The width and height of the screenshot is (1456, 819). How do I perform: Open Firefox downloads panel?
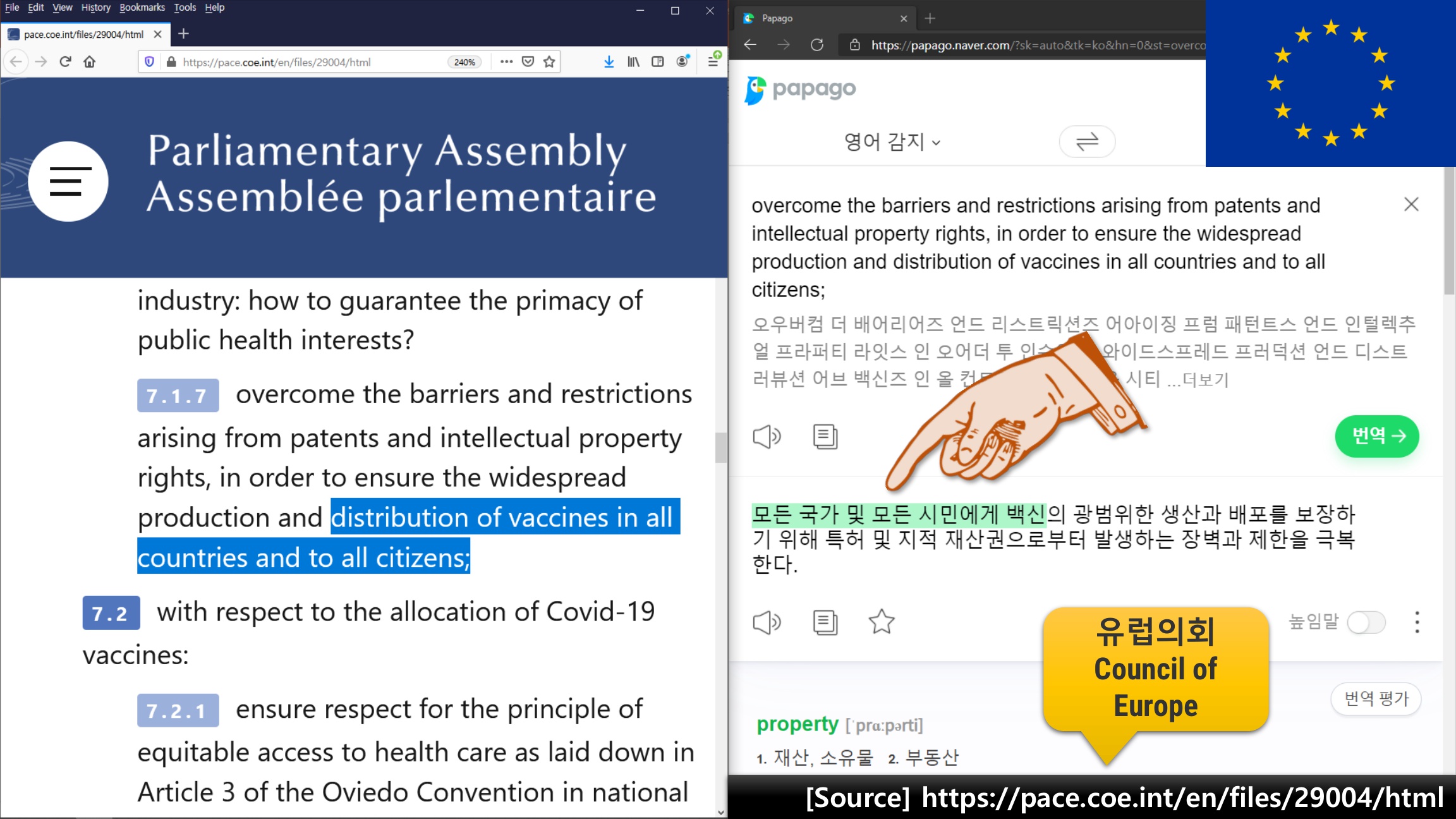coord(609,61)
